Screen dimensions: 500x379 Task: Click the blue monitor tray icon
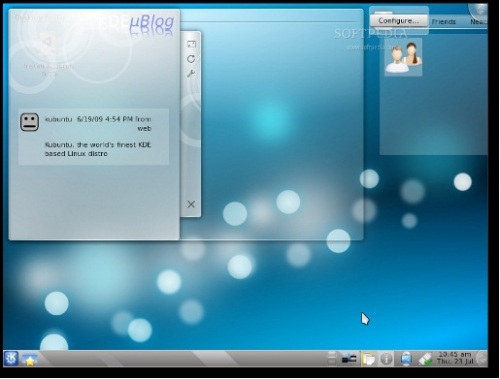pos(406,359)
